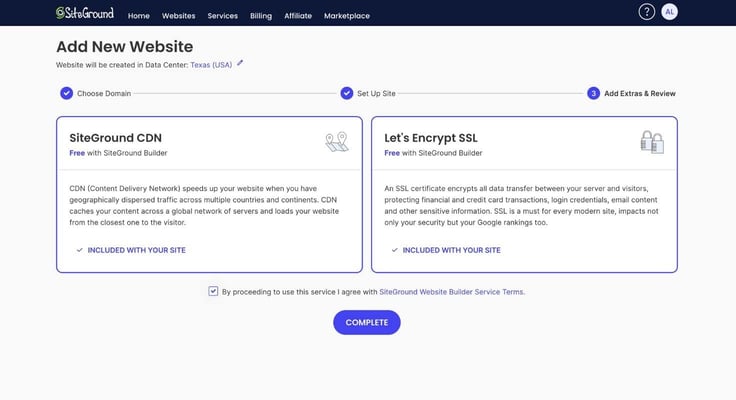Click the CDN included checkmark icon
The height and width of the screenshot is (400, 736).
(79, 250)
